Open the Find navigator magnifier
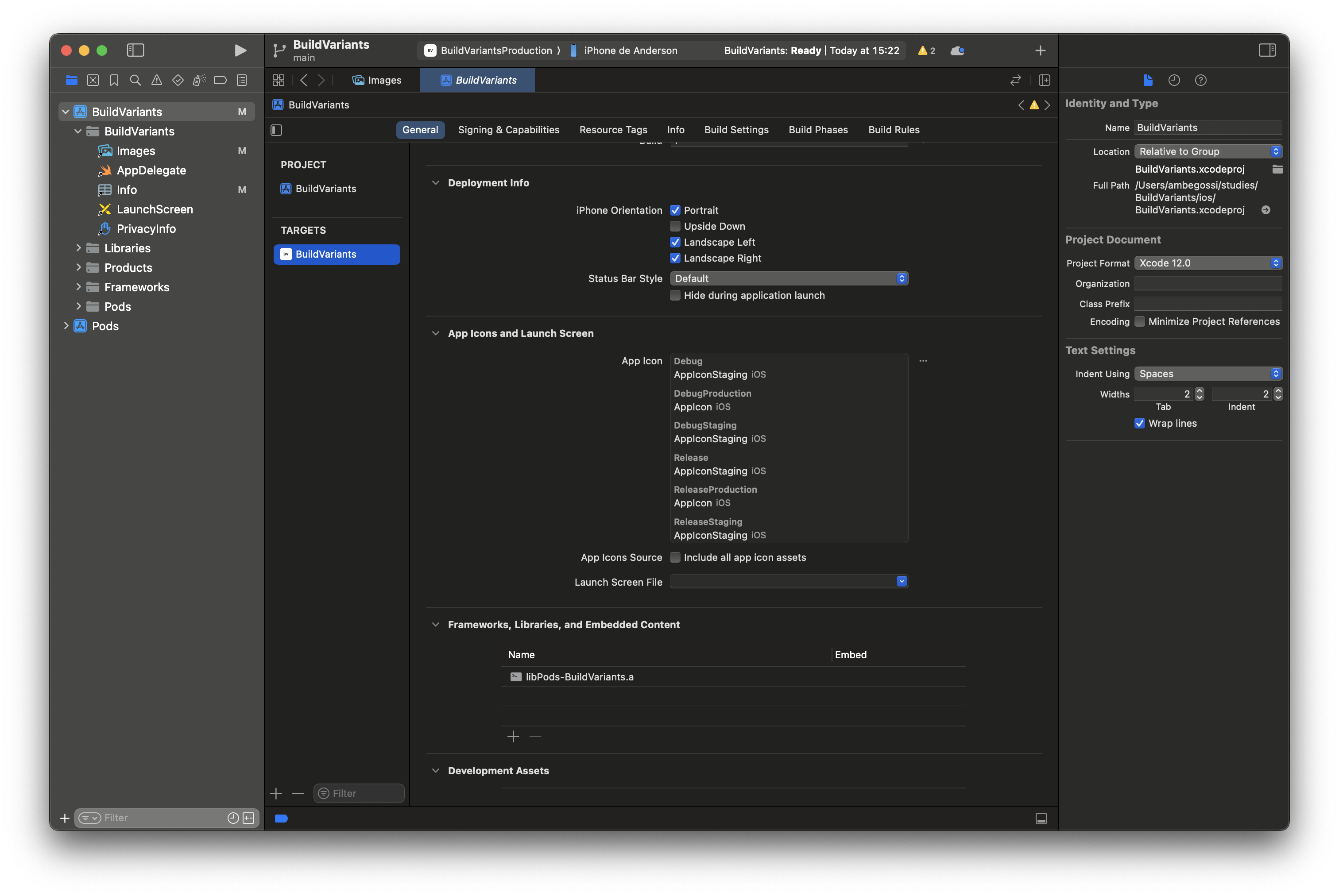Image resolution: width=1339 pixels, height=896 pixels. coord(135,80)
